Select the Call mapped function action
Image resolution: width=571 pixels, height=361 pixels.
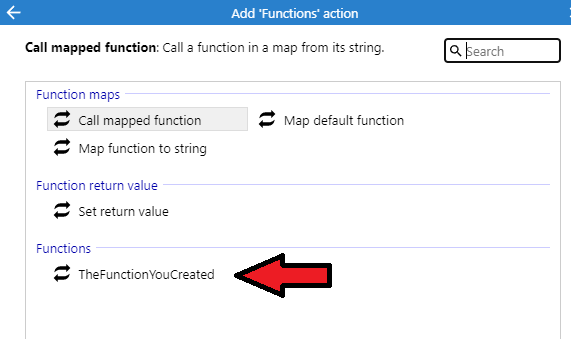tap(147, 119)
